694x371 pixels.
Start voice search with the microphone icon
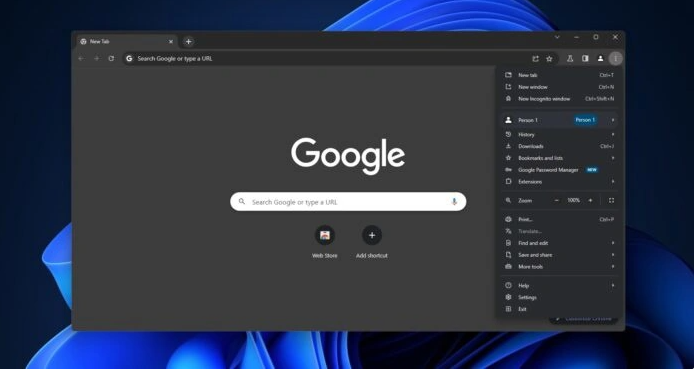point(454,202)
